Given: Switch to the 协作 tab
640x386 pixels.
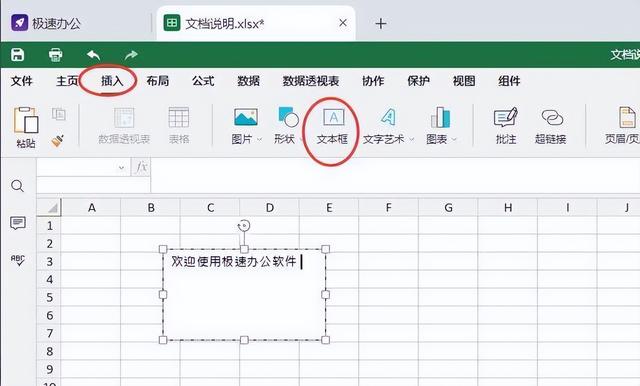Looking at the screenshot, I should [x=373, y=81].
